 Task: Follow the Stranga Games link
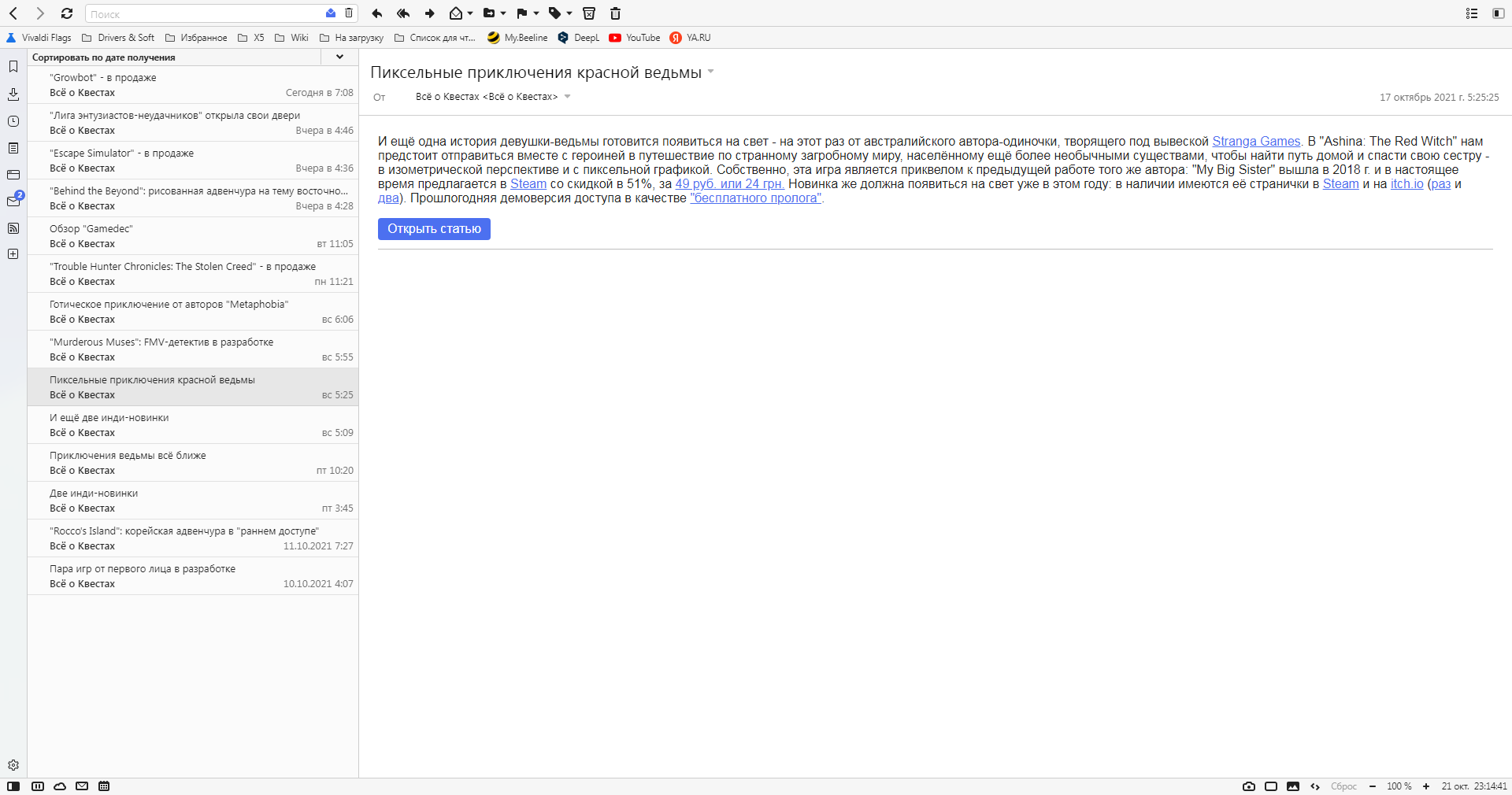click(1256, 142)
